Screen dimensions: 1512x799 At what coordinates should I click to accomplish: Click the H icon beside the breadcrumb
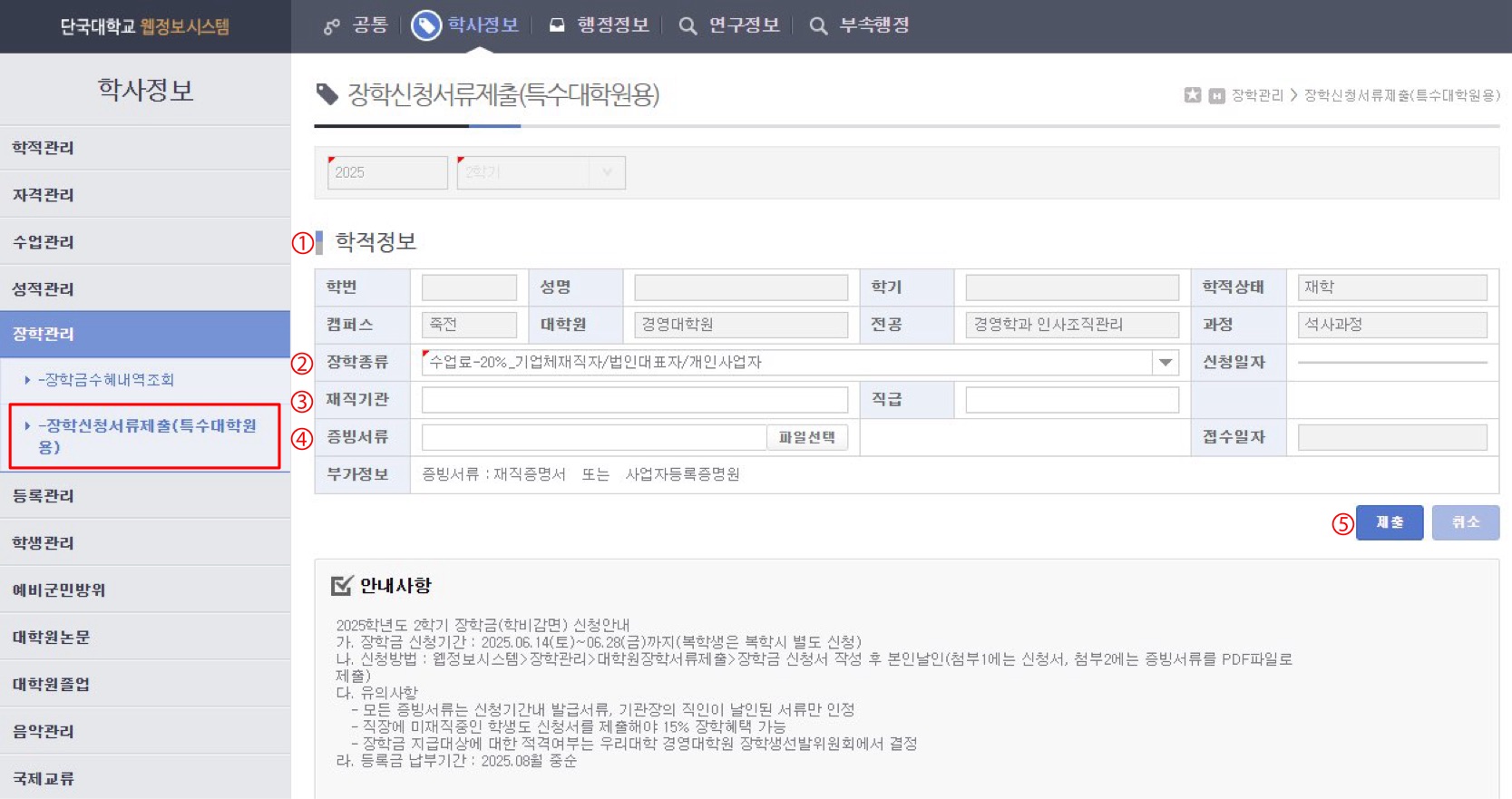(1216, 95)
